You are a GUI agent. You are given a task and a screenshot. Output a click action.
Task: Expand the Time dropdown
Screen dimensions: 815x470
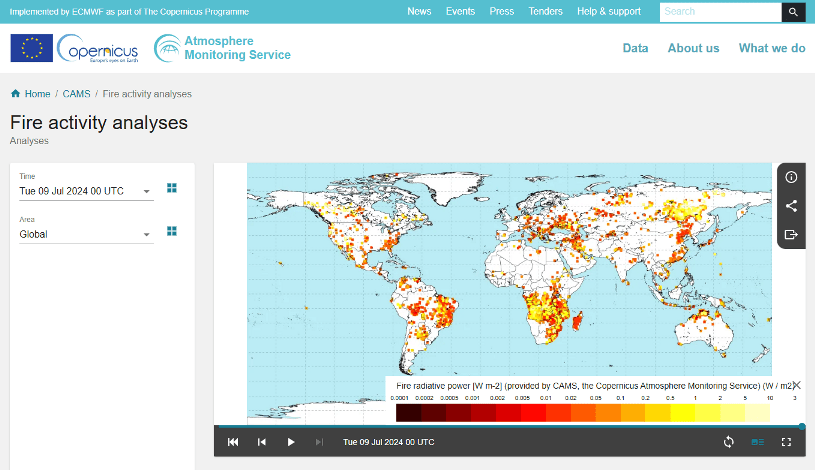click(146, 191)
